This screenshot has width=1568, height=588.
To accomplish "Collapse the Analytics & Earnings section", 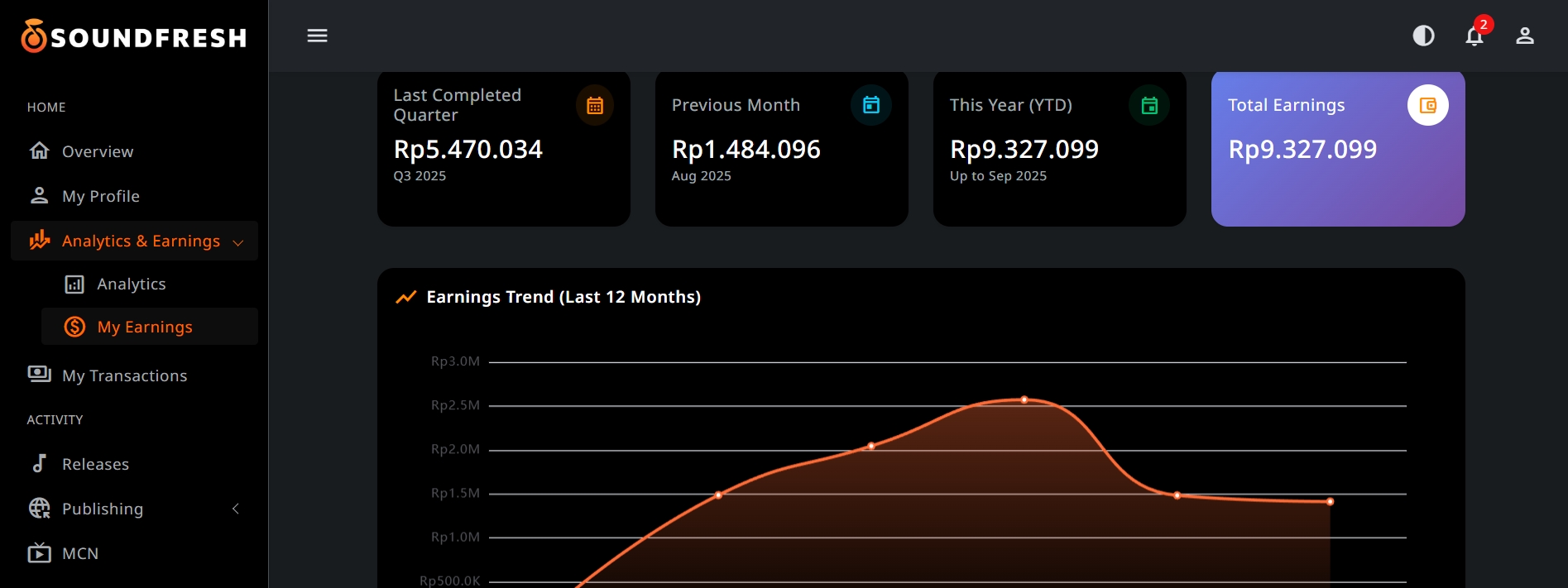I will pyautogui.click(x=238, y=242).
